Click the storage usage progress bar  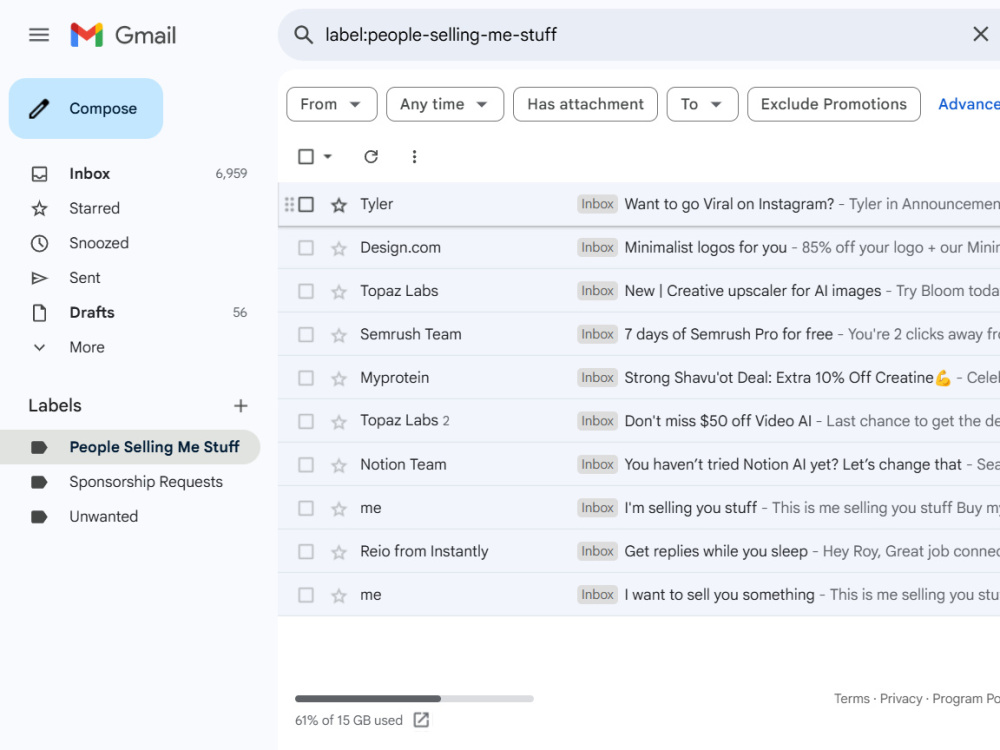pyautogui.click(x=414, y=698)
